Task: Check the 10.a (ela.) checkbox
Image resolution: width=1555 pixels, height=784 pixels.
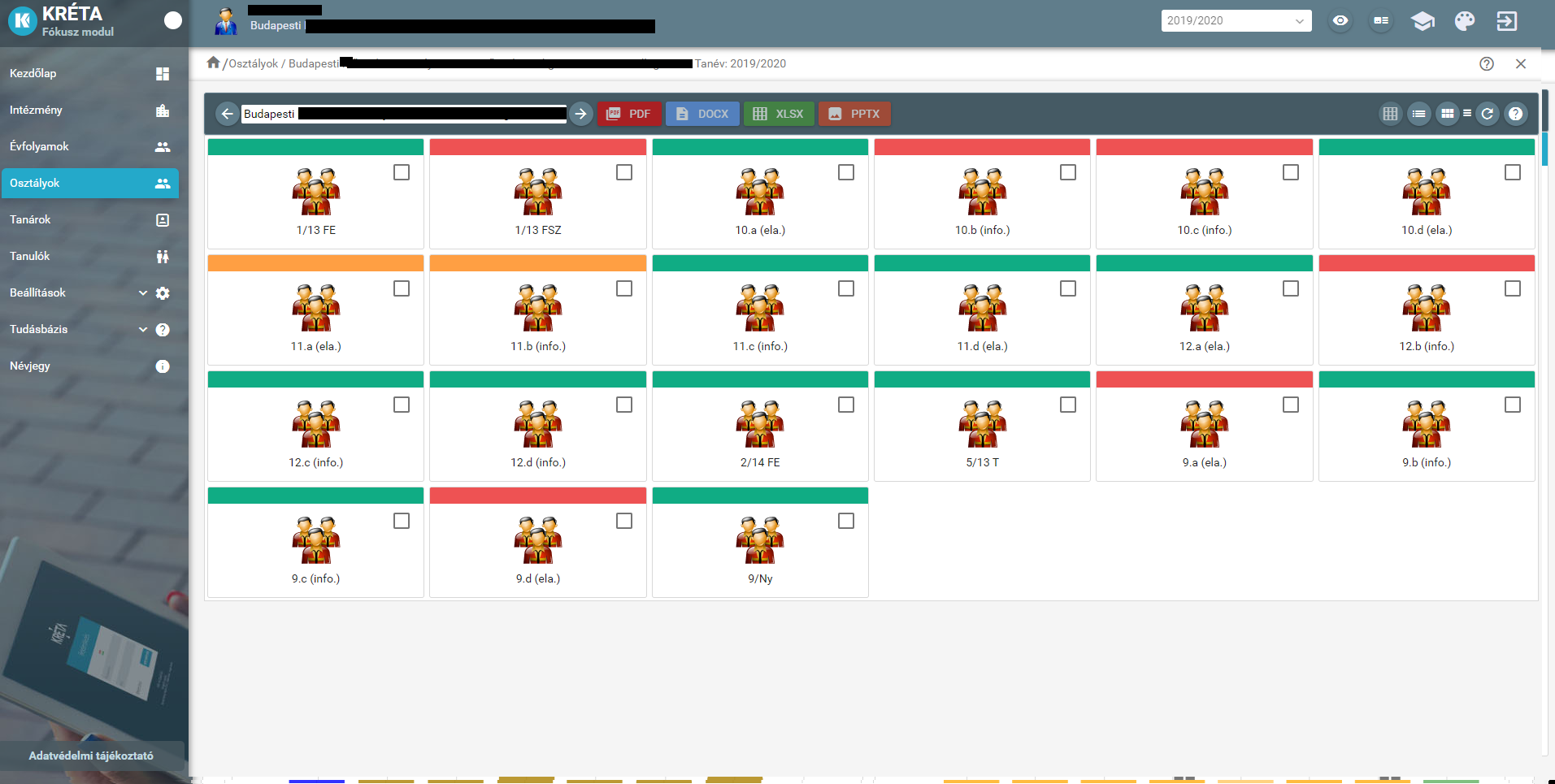Action: click(846, 172)
